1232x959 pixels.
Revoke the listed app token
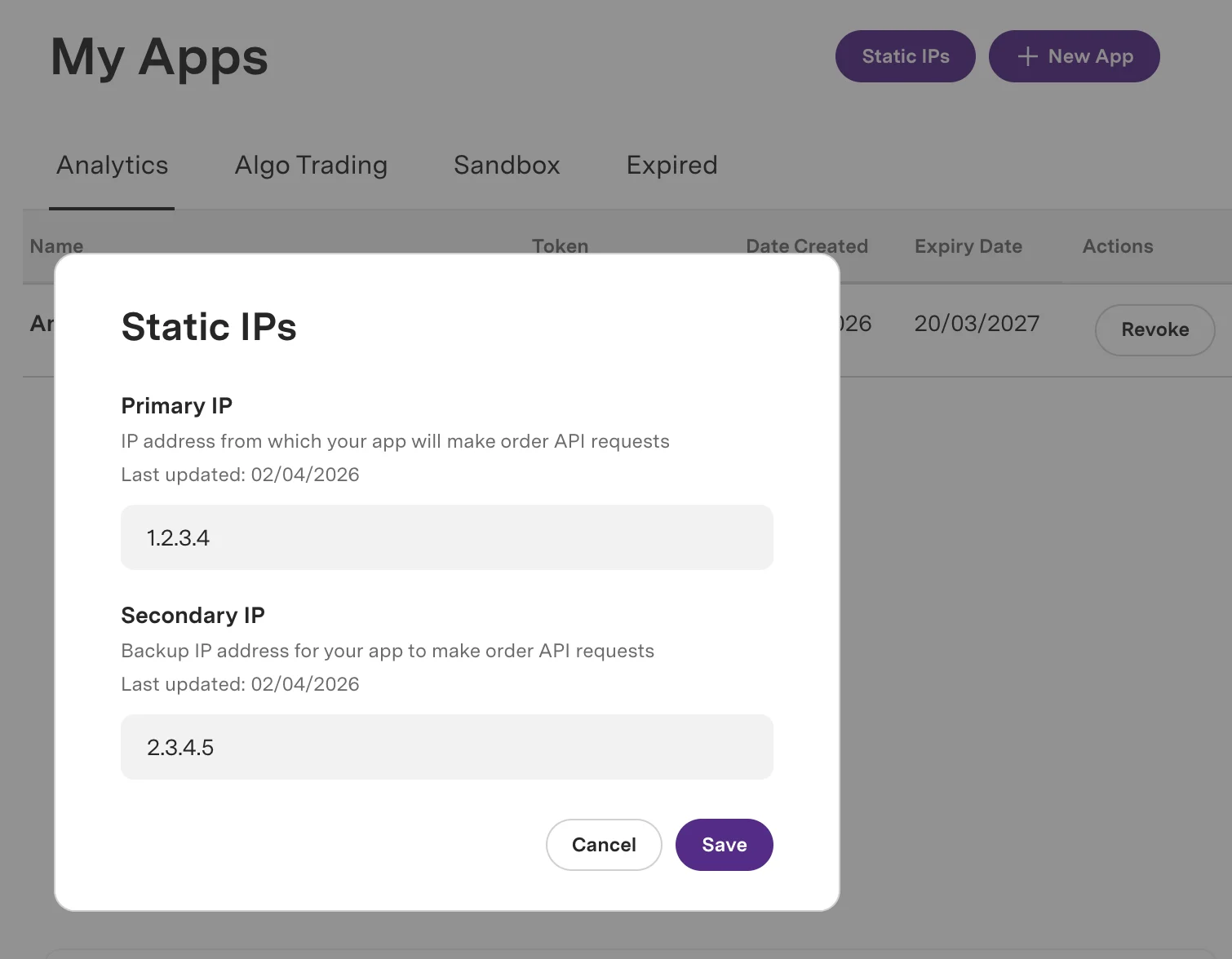1154,329
